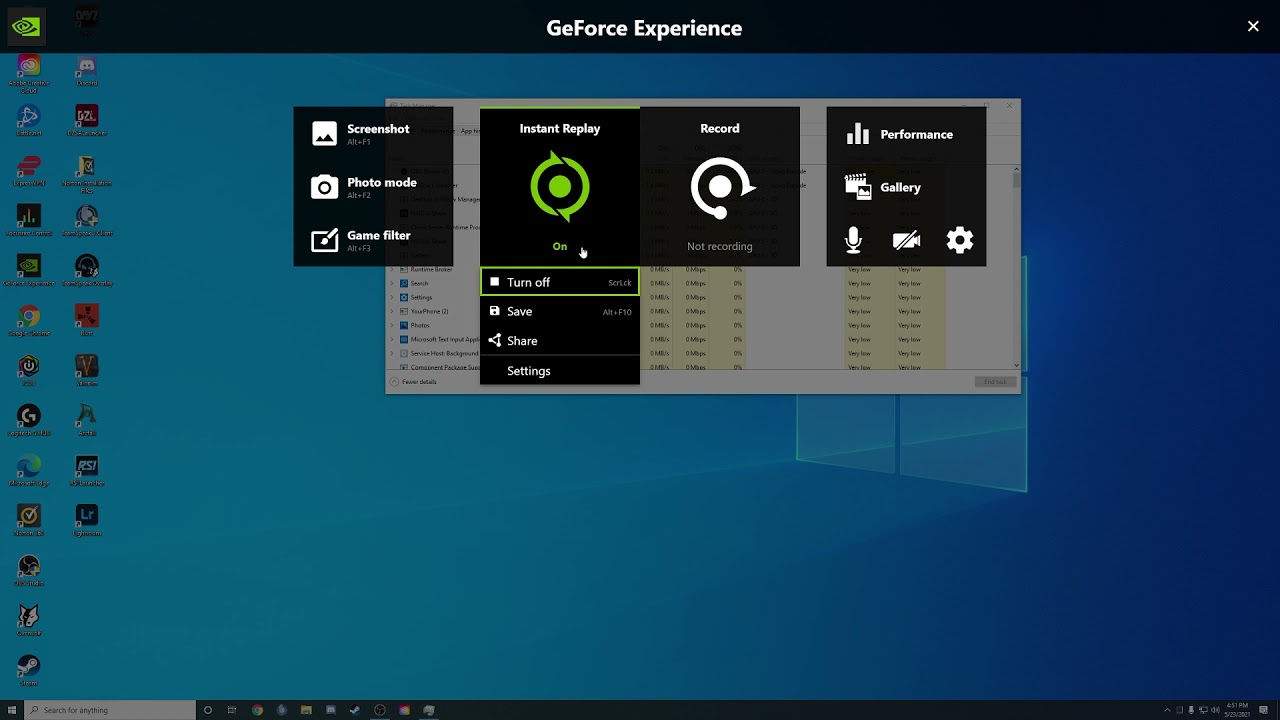Click the NVIDIA logo at top-left
Screen dimensions: 1280x720
26,26
